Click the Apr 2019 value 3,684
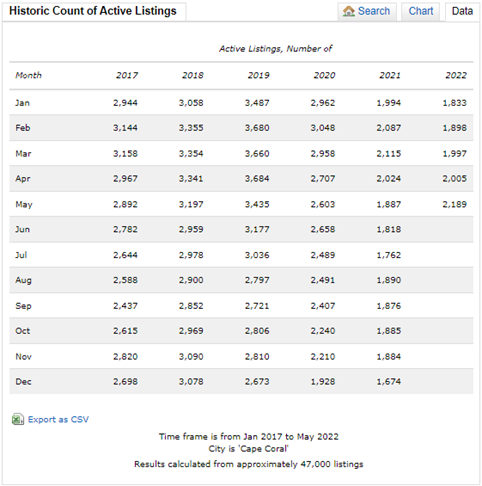482x486 pixels. click(257, 179)
